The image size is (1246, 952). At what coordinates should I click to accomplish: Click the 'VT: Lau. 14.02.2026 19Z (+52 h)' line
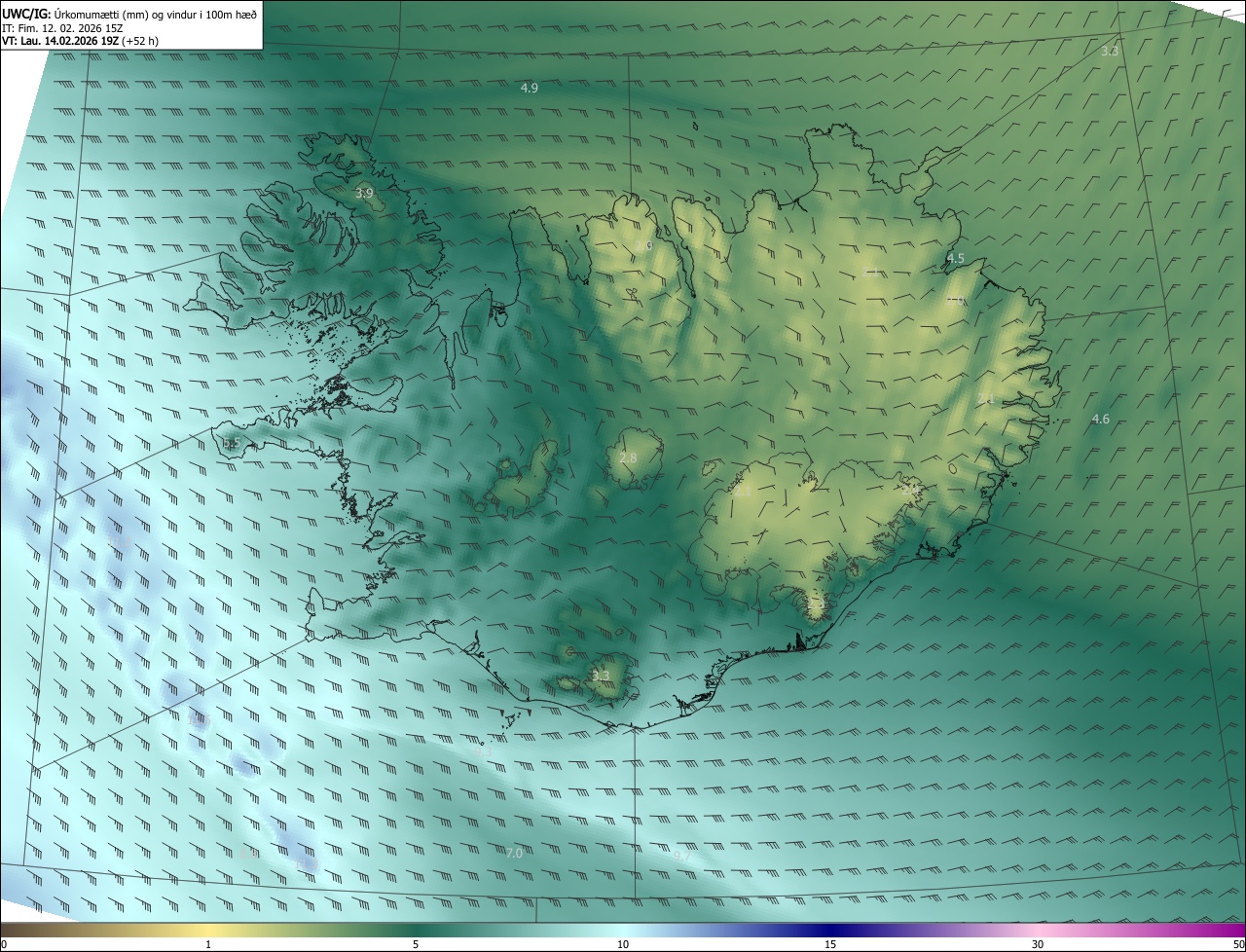(81, 41)
